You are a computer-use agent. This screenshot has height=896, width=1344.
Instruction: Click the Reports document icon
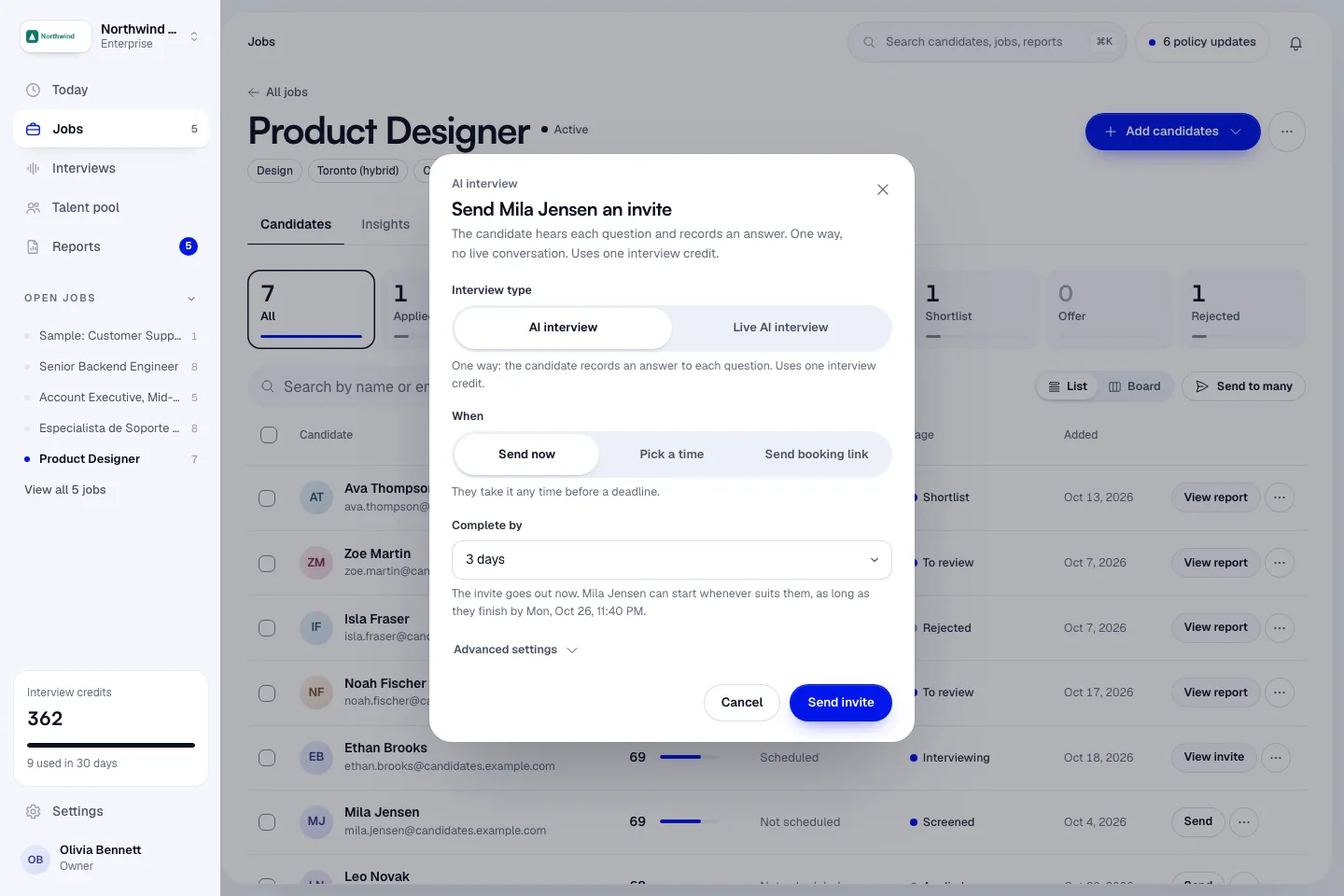point(33,247)
